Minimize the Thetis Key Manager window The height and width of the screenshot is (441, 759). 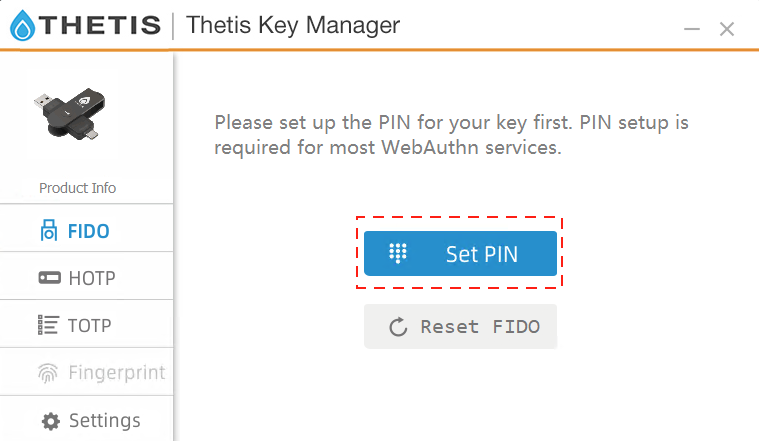(691, 30)
